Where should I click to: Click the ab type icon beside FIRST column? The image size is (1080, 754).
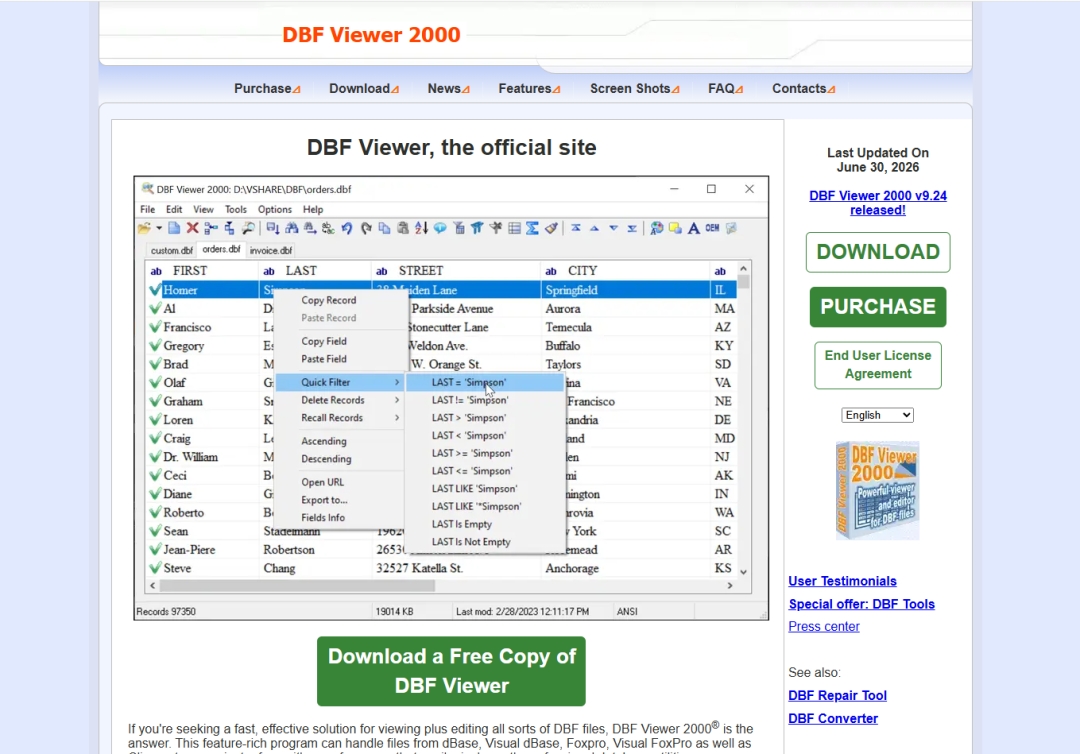point(156,271)
